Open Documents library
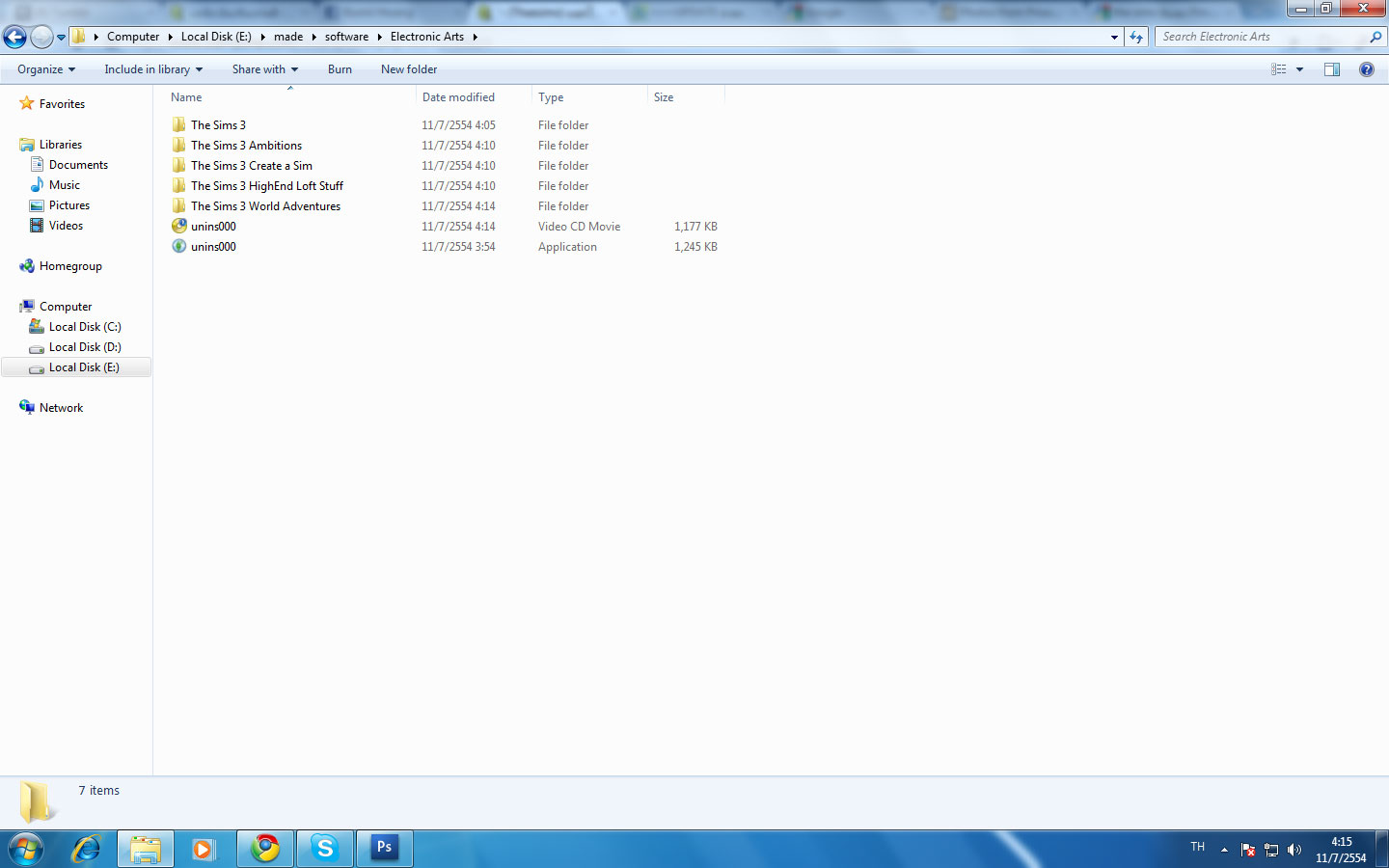 pos(78,165)
